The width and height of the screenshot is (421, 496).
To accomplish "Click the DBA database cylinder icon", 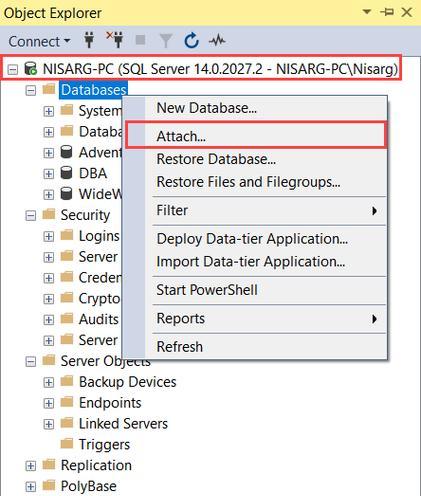I will coord(66,173).
